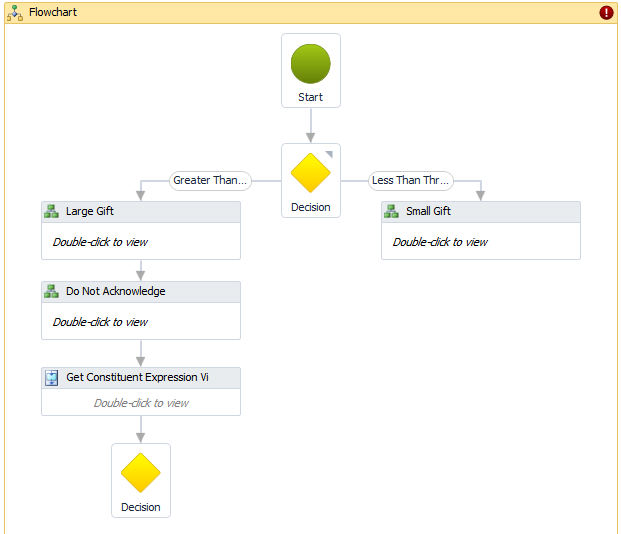Click the Large Gift activity icon
This screenshot has width=621, height=534.
point(52,211)
